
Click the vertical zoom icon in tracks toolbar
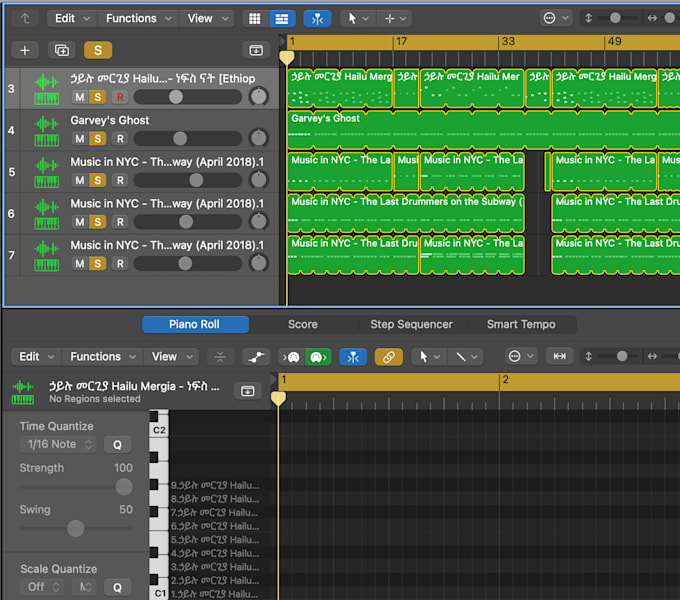click(588, 18)
